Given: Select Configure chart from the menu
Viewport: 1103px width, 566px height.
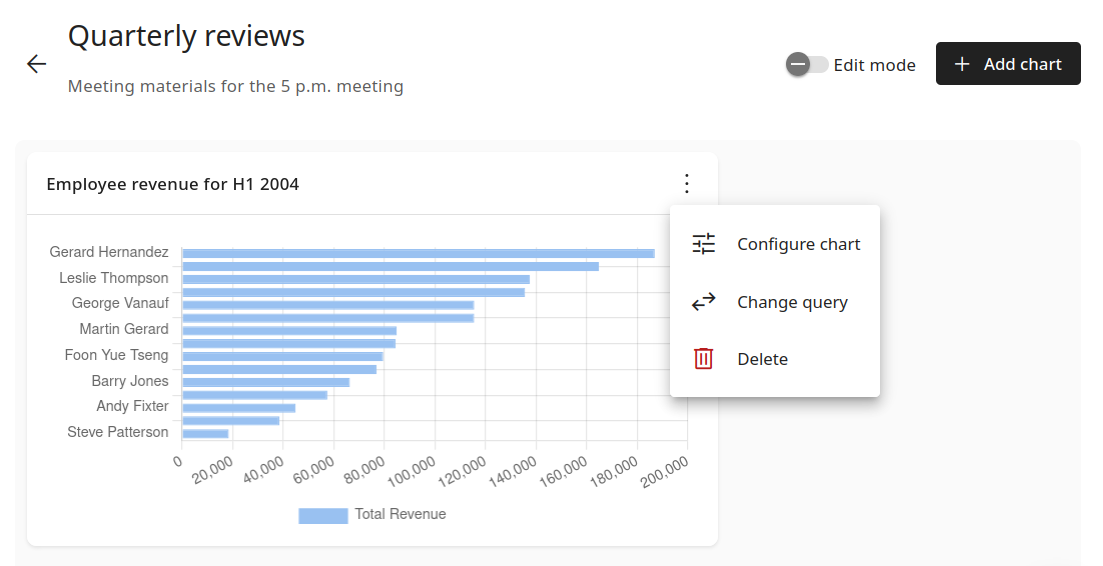Looking at the screenshot, I should pyautogui.click(x=798, y=244).
